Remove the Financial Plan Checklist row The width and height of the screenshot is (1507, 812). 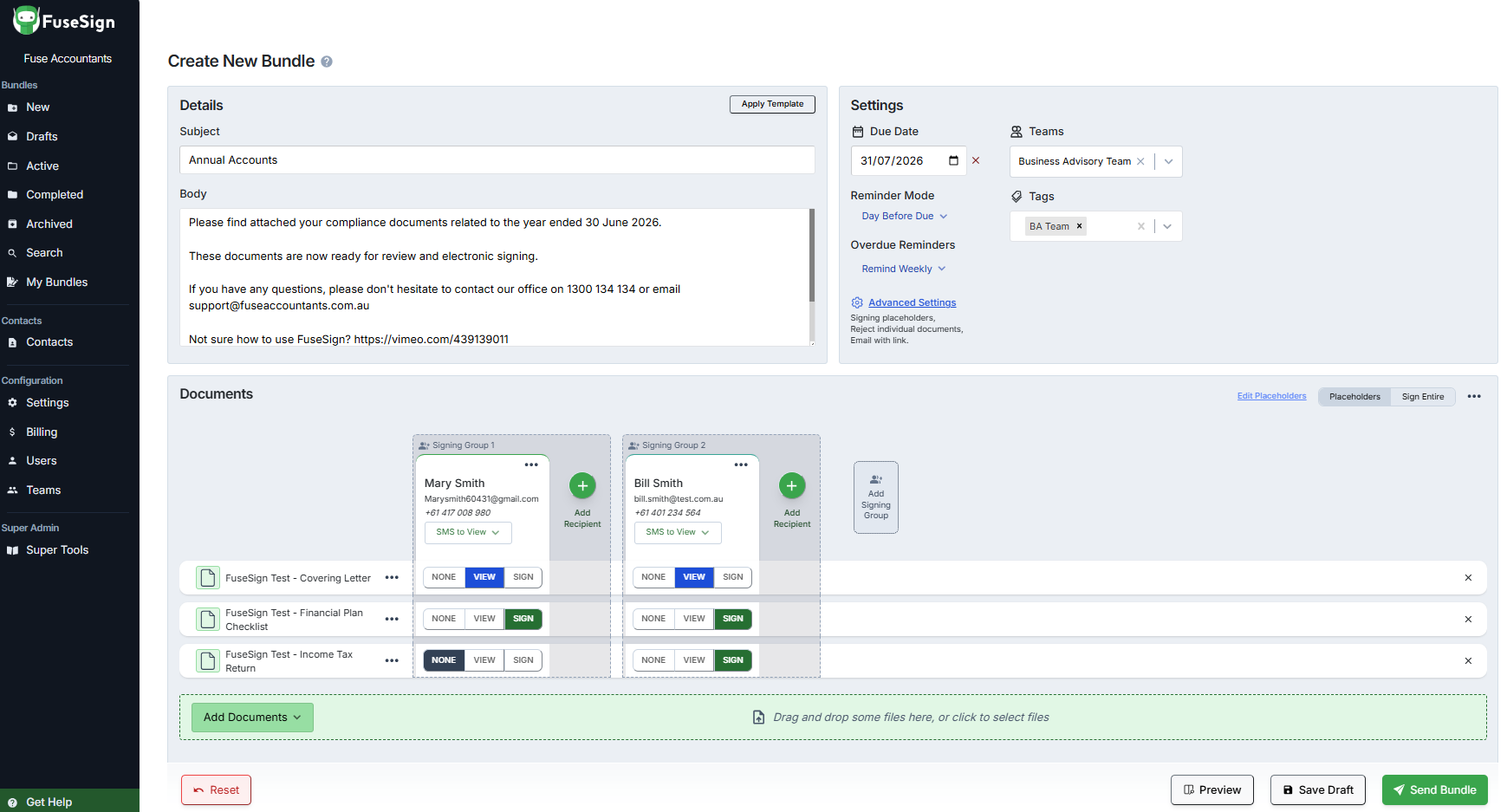[x=1468, y=620]
